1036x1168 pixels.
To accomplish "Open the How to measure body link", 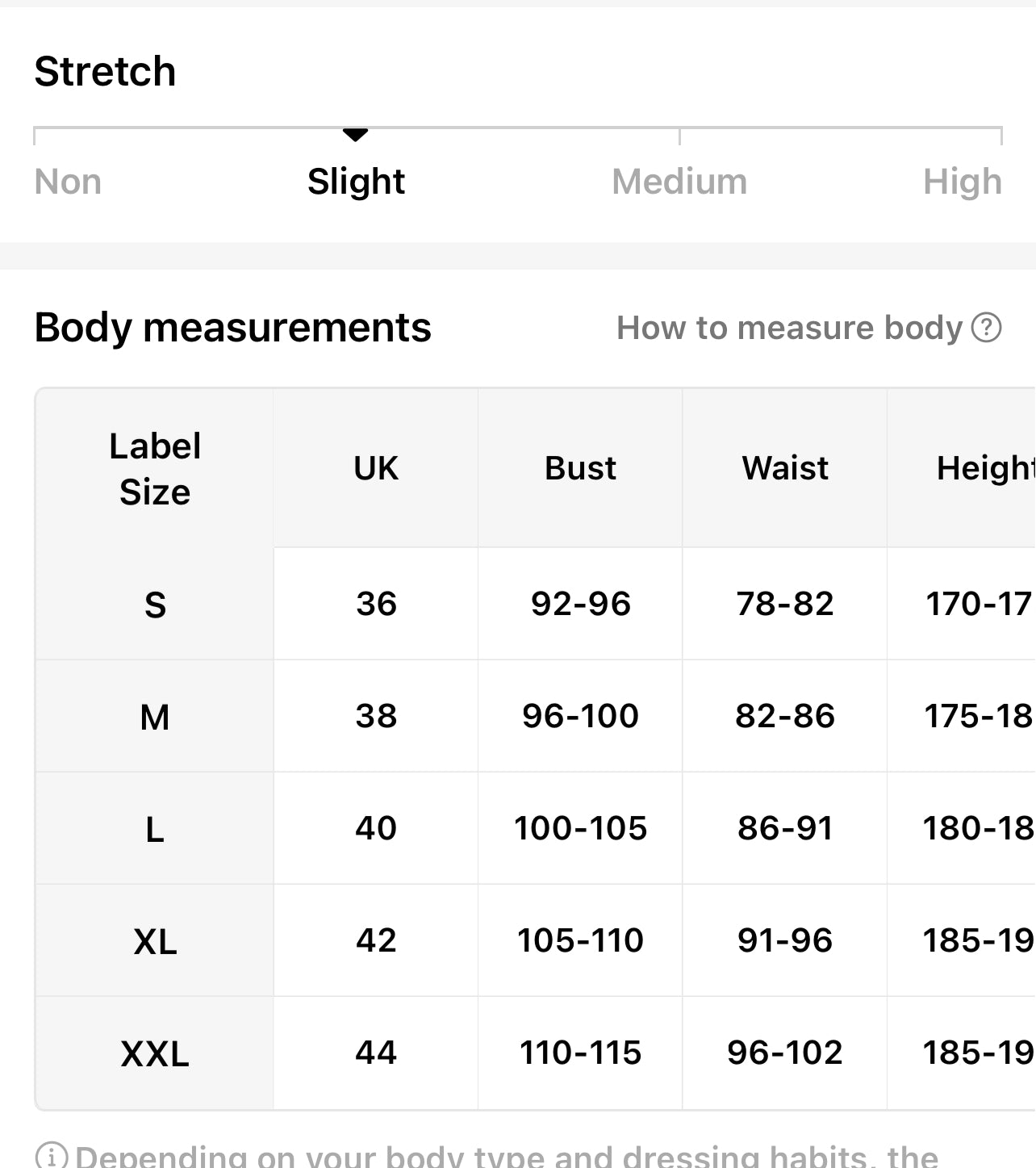I will [789, 328].
